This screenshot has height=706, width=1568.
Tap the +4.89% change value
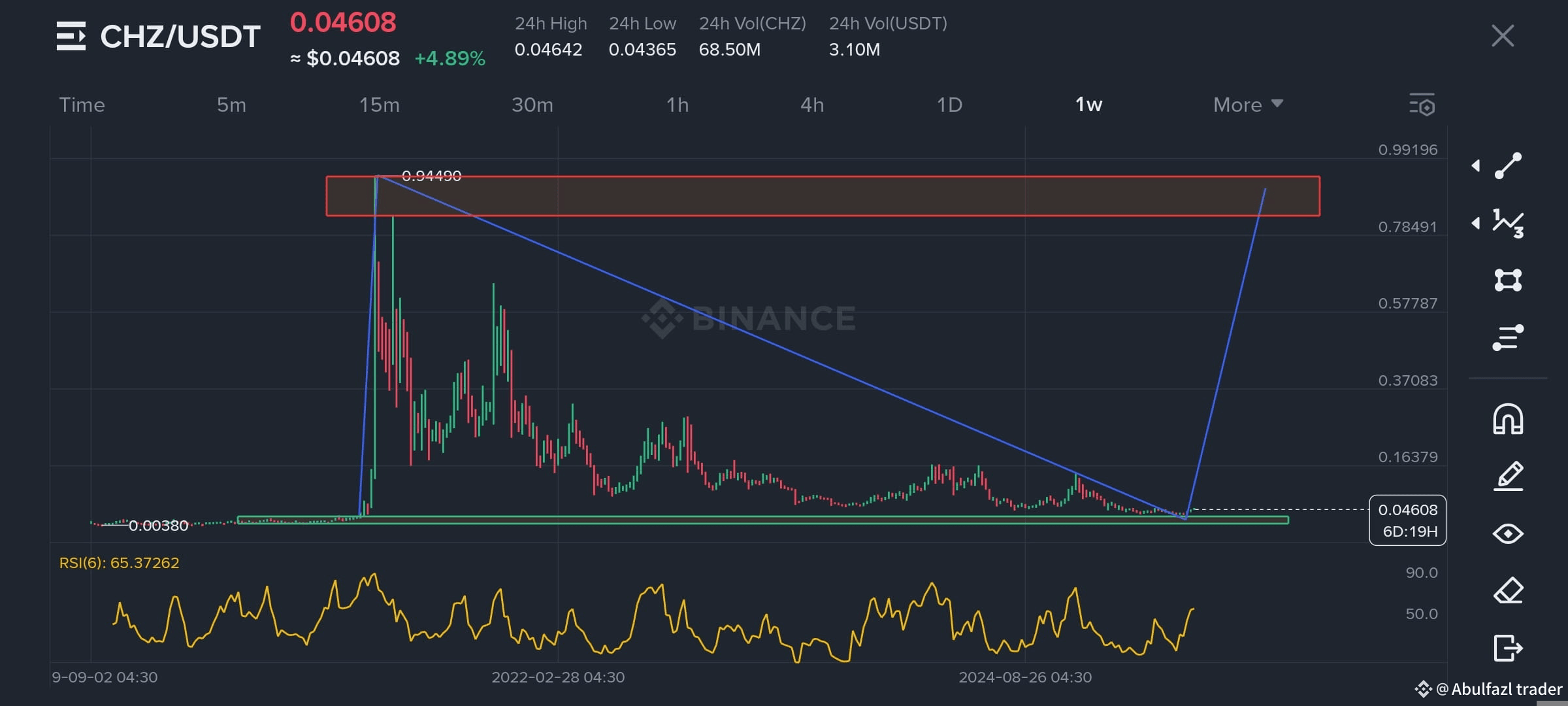pos(450,58)
